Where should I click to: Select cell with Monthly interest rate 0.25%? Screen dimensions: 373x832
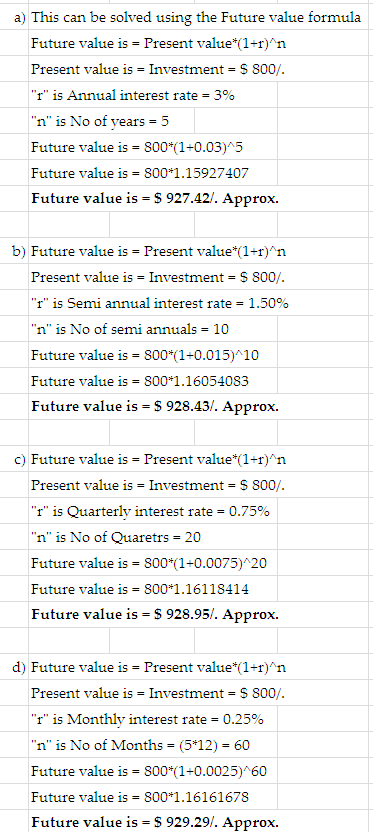(148, 720)
